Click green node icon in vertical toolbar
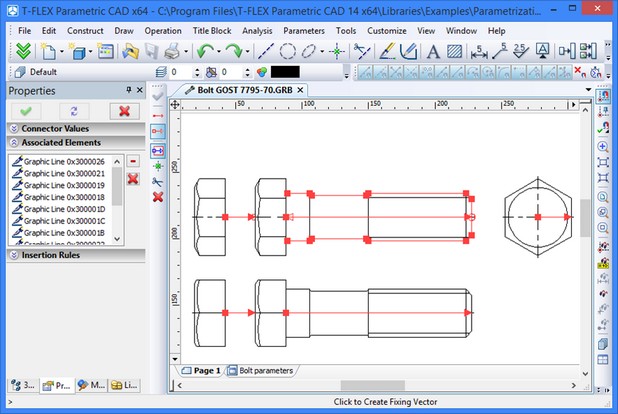 click(158, 166)
